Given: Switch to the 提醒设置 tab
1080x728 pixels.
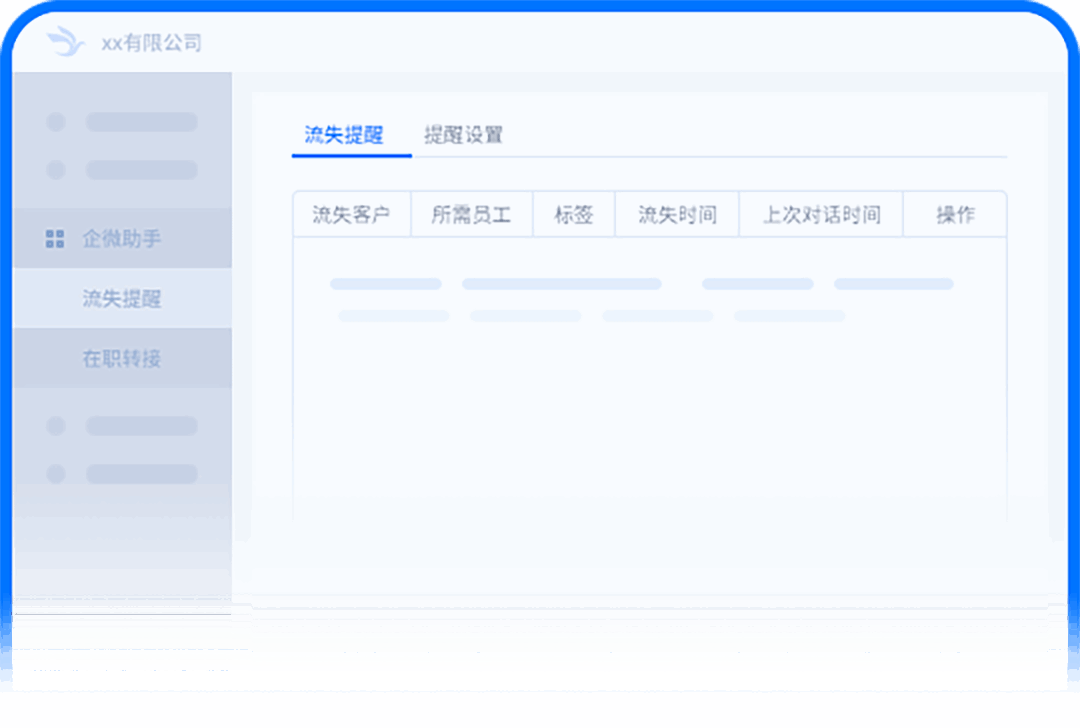Looking at the screenshot, I should coord(463,136).
